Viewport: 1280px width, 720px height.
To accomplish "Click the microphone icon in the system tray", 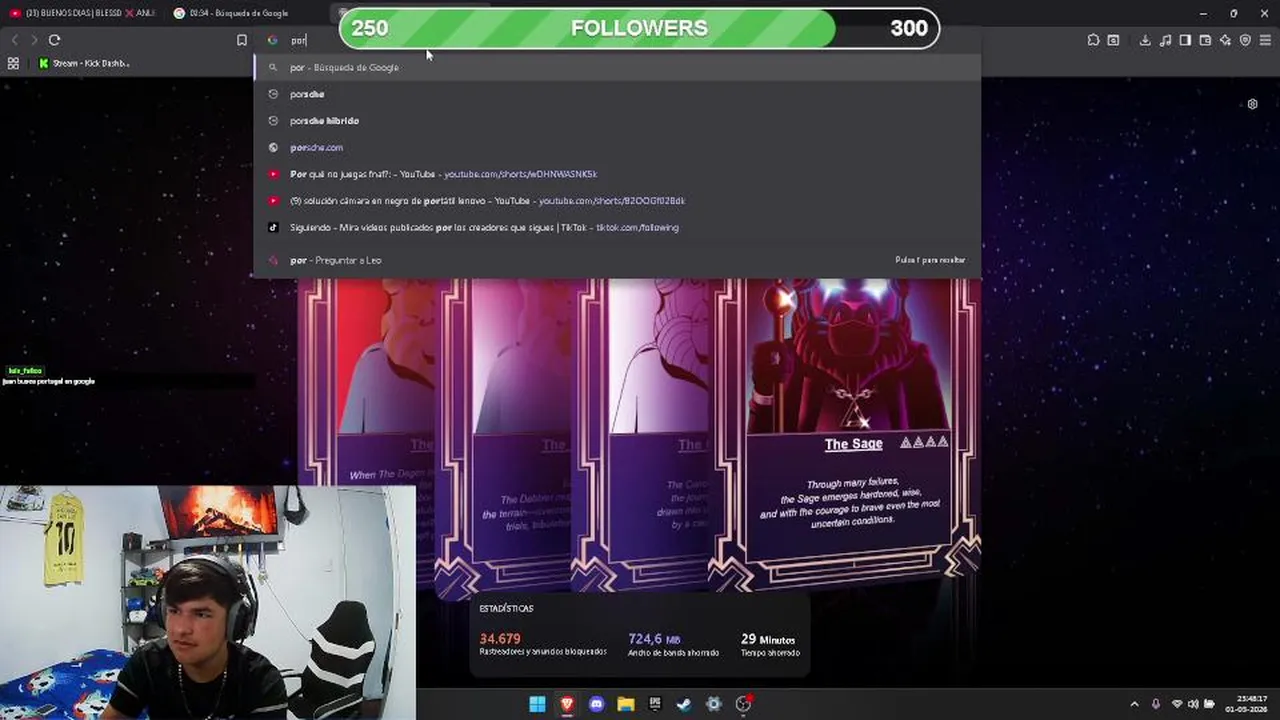I will [1156, 704].
